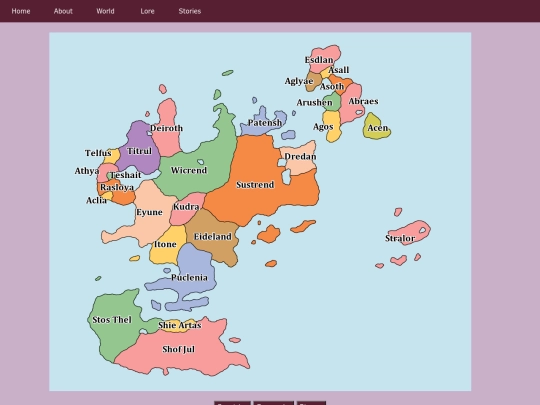540x405 pixels.
Task: Select the Asall label
Action: pyautogui.click(x=339, y=70)
